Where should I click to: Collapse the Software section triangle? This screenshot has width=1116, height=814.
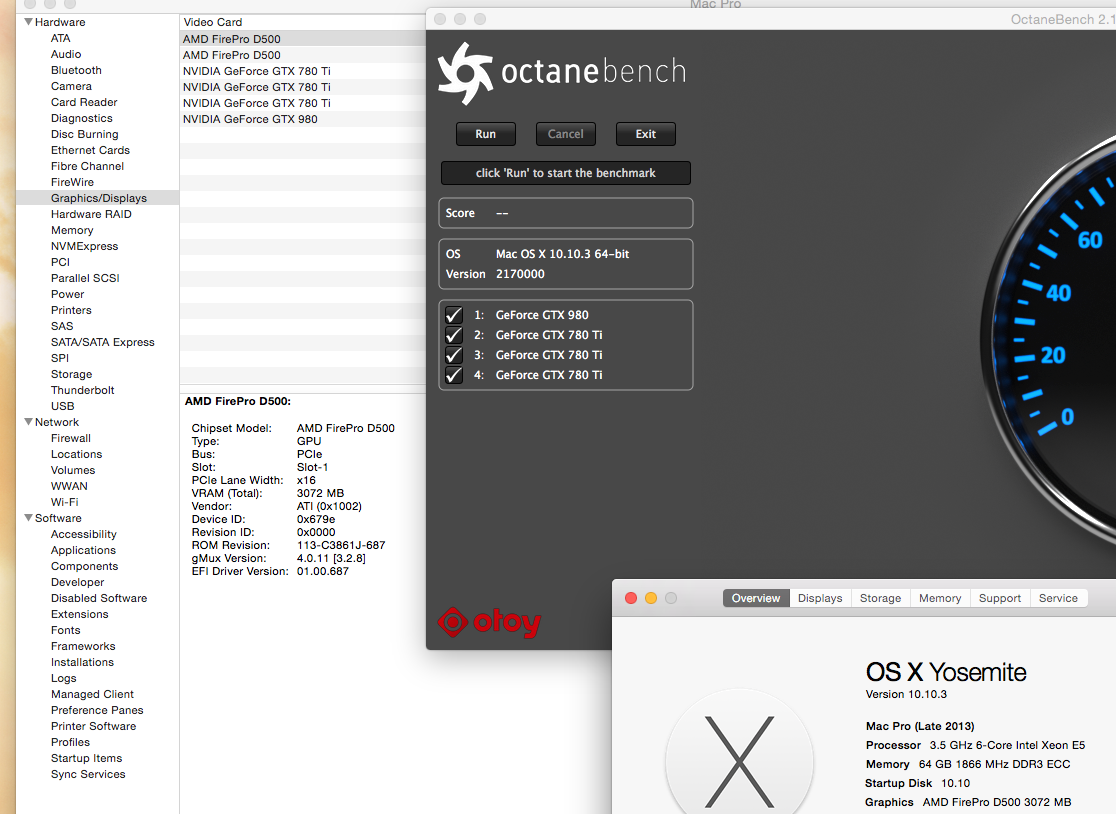pyautogui.click(x=28, y=518)
